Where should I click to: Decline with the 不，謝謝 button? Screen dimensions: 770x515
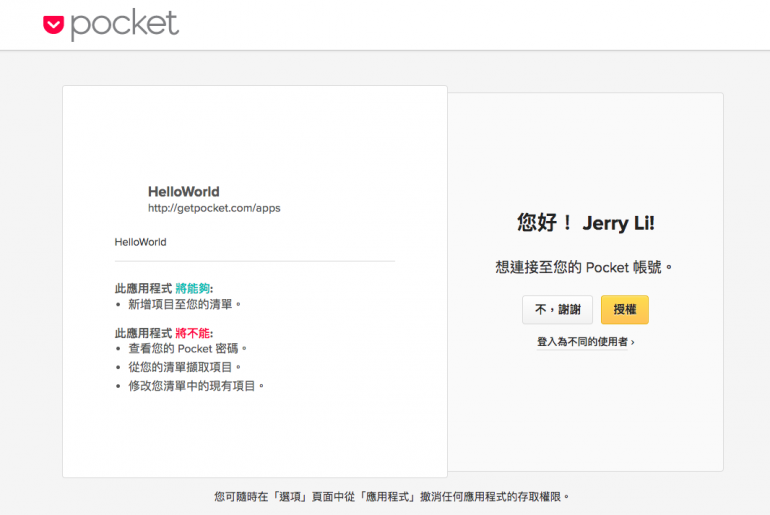click(x=557, y=309)
